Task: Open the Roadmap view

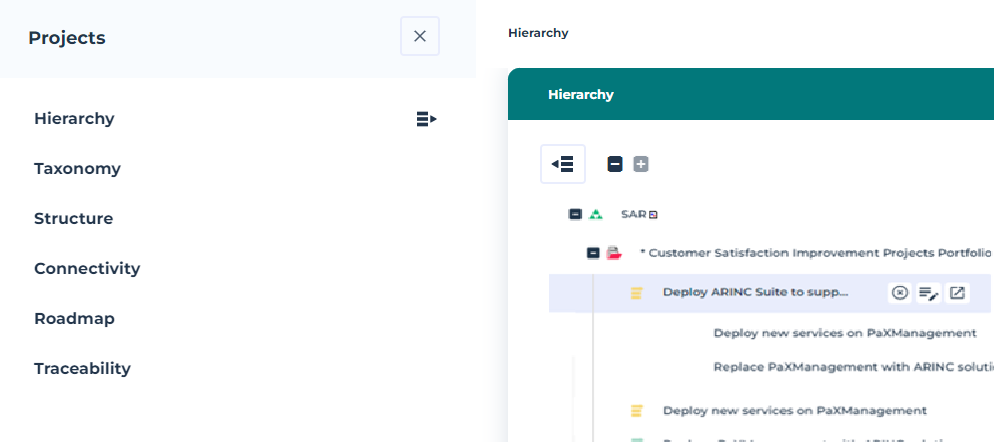Action: point(74,319)
